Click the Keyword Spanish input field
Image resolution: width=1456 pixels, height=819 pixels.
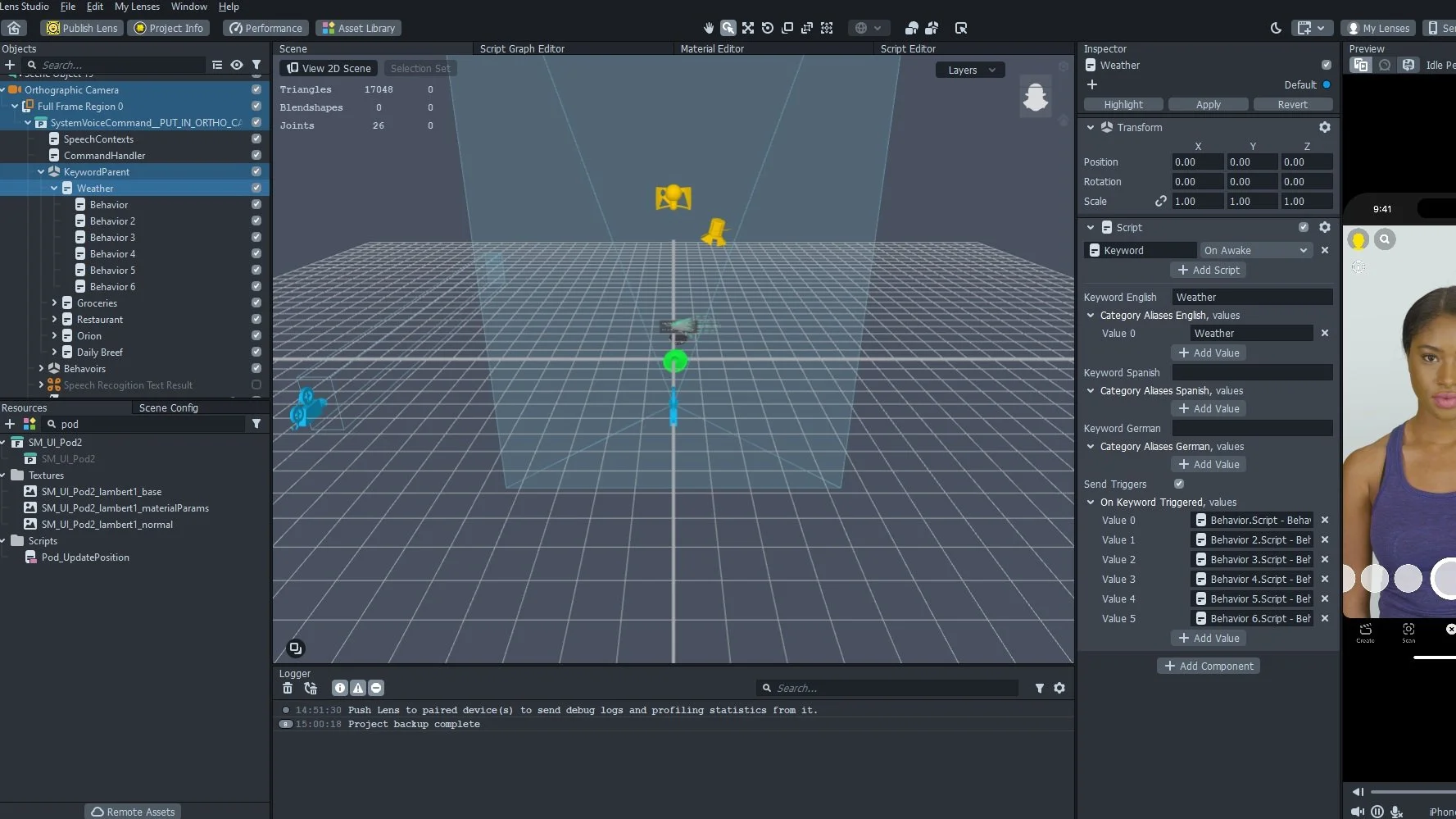point(1252,372)
